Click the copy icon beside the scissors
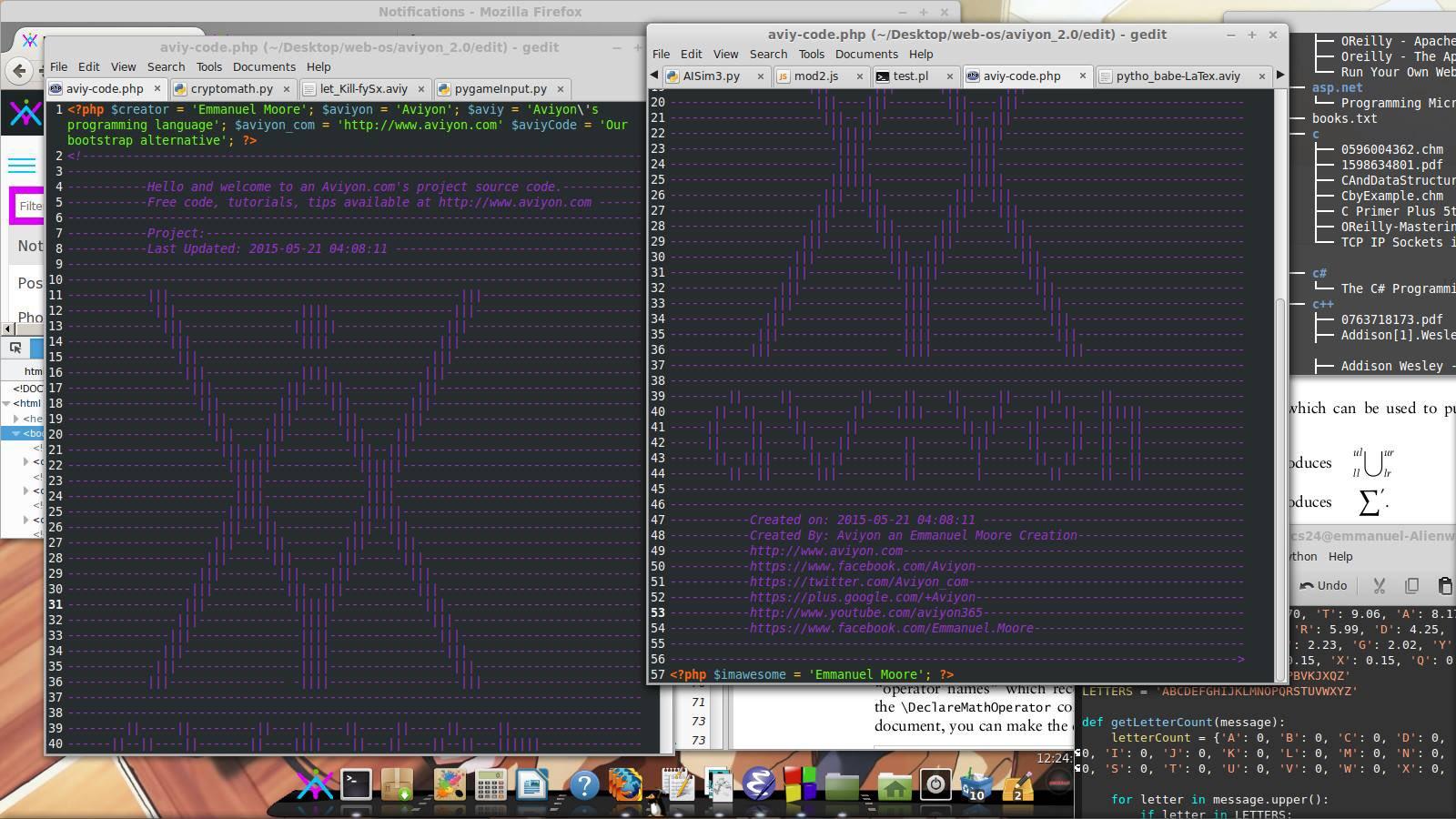This screenshot has height=819, width=1456. 1411,585
